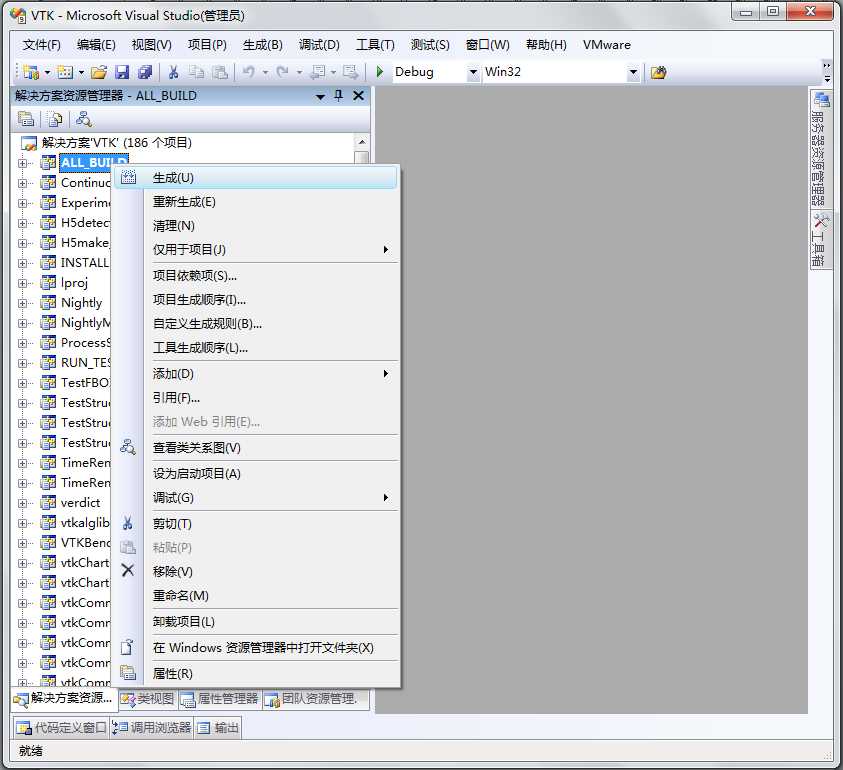The height and width of the screenshot is (770, 843).
Task: Click the folder icon right of Win32
Action: click(659, 72)
